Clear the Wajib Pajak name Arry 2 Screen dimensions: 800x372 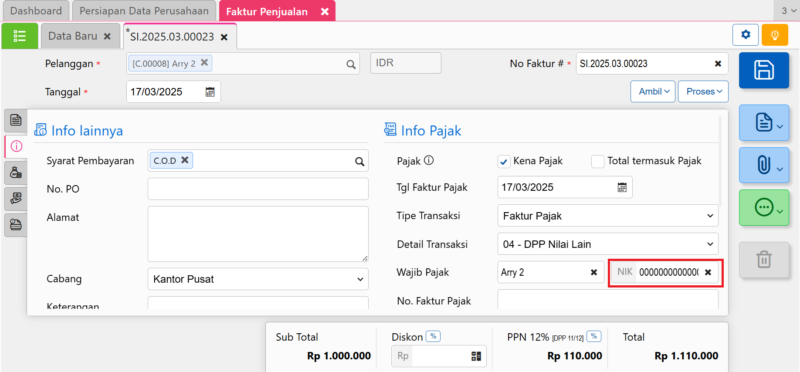(x=594, y=272)
